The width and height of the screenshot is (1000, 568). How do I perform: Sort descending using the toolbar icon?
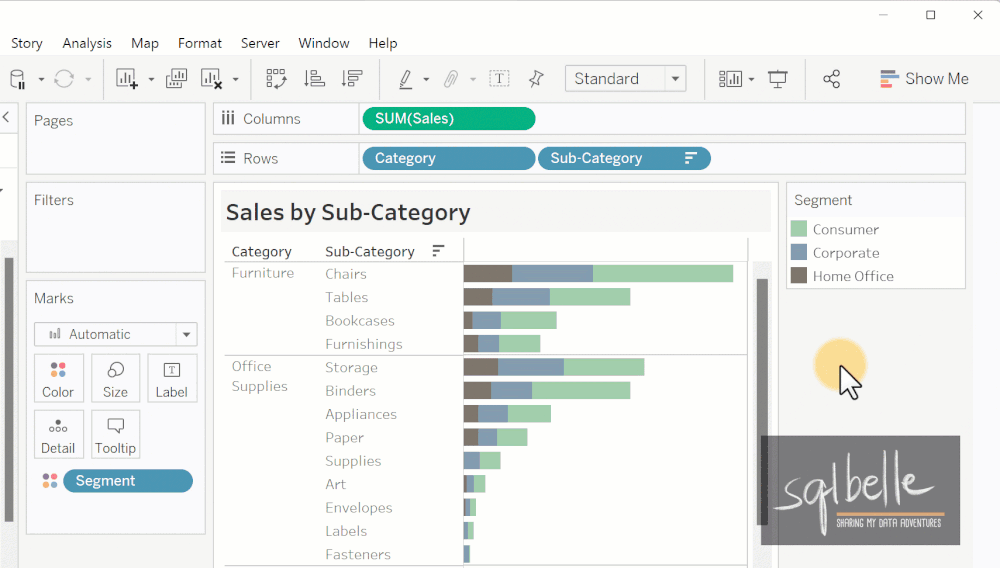click(x=351, y=79)
